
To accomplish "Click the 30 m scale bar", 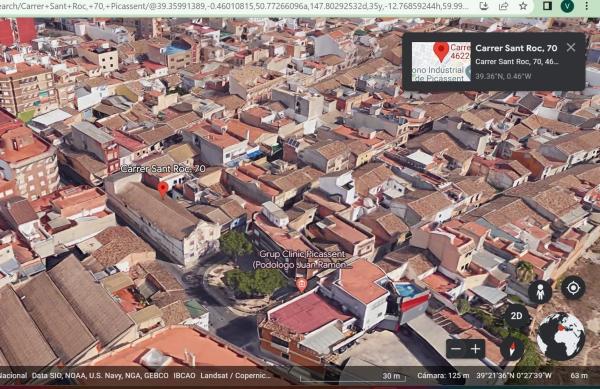I will pyautogui.click(x=353, y=377).
